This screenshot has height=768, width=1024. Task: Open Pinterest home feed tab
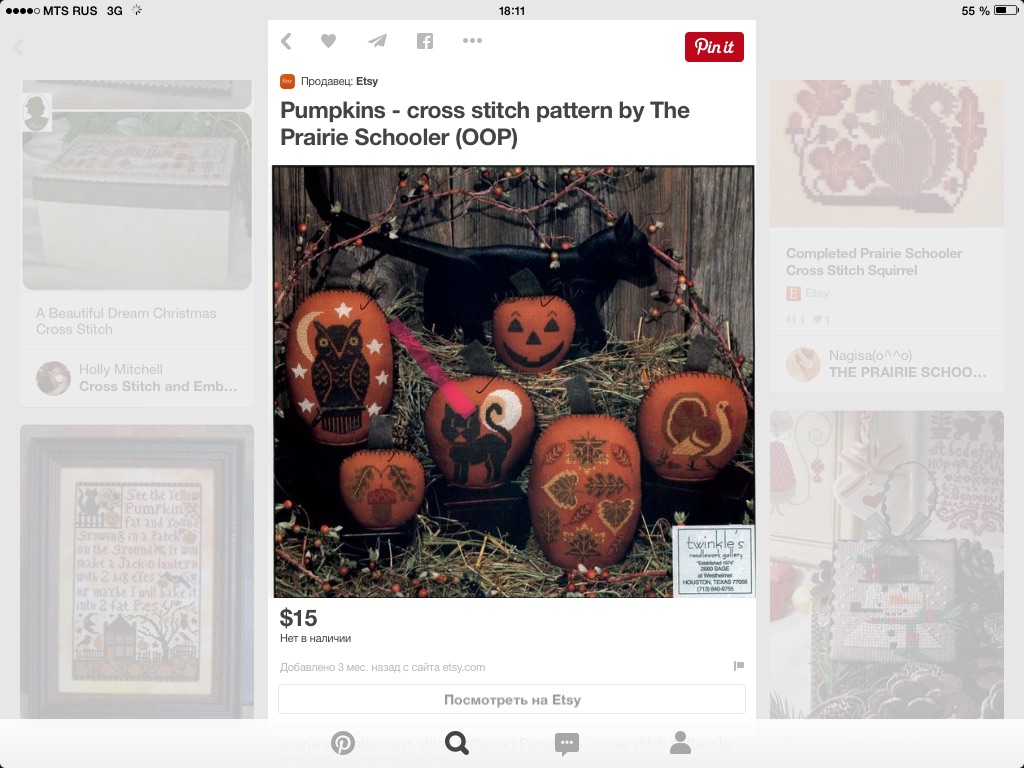tap(343, 743)
